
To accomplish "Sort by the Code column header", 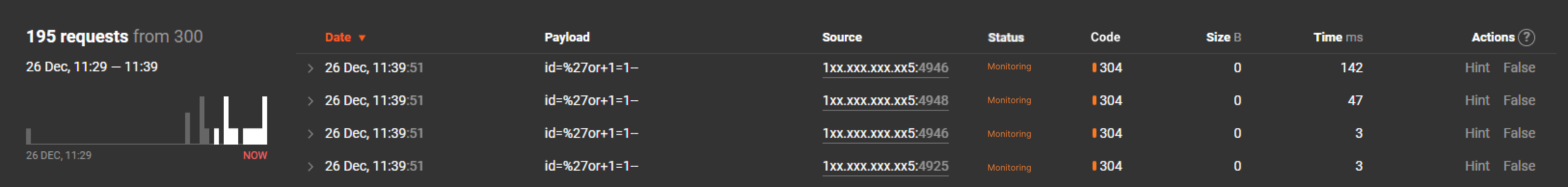I will [1105, 37].
